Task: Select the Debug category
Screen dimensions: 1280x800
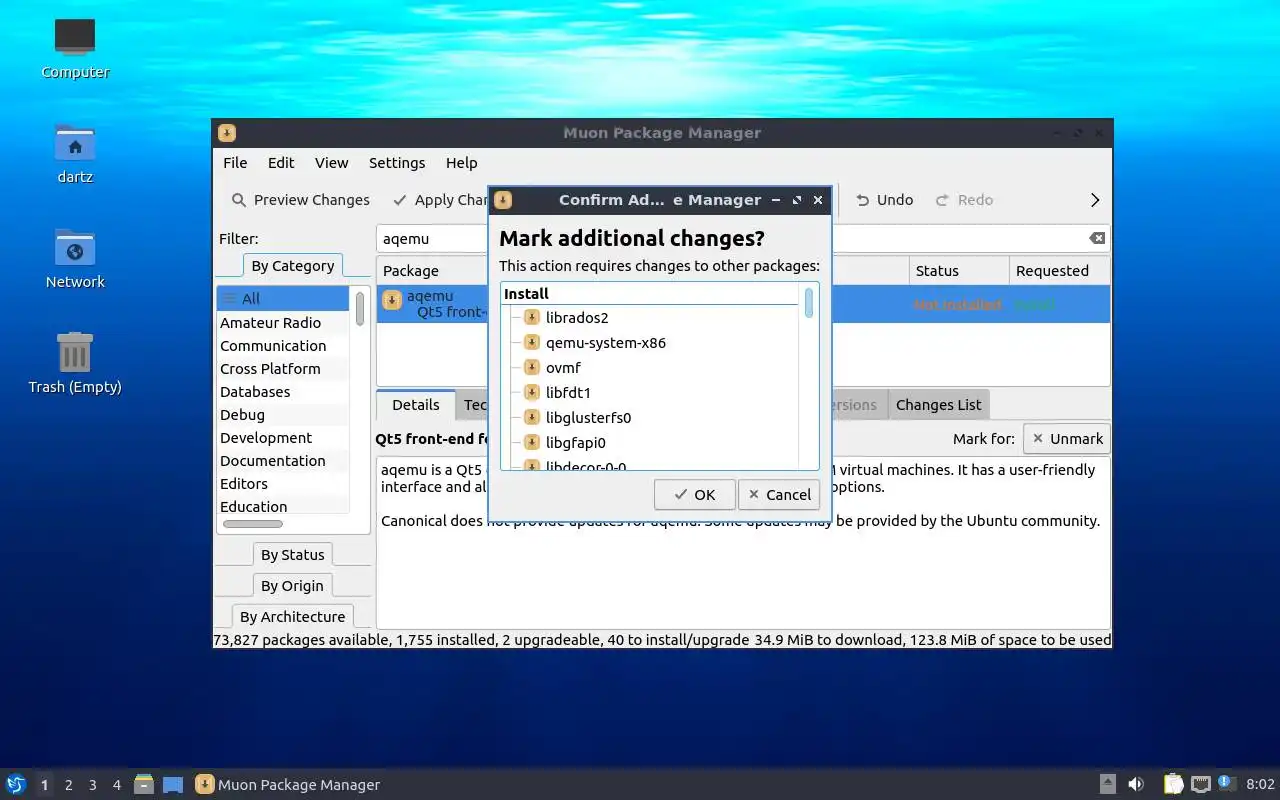Action: (x=283, y=415)
